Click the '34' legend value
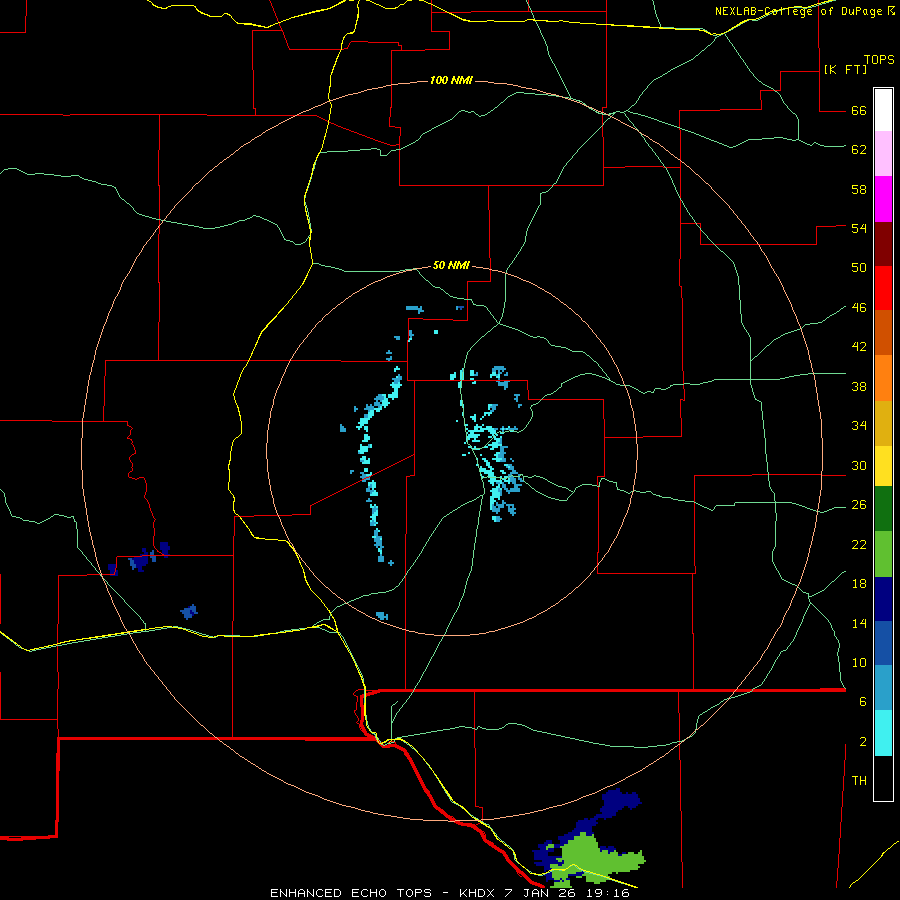 tap(859, 426)
